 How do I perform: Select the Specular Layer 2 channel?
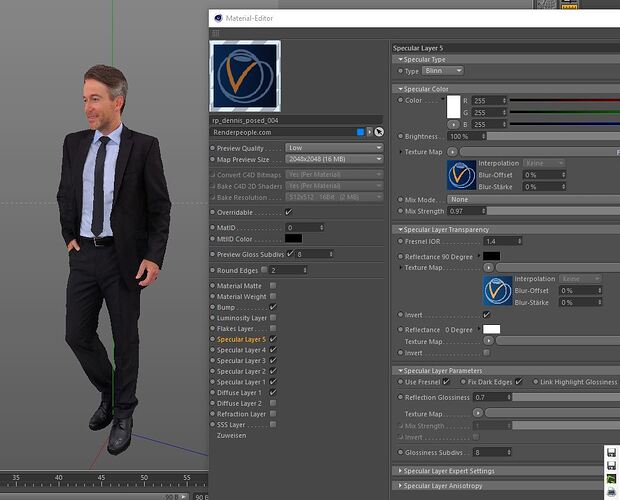[241, 371]
